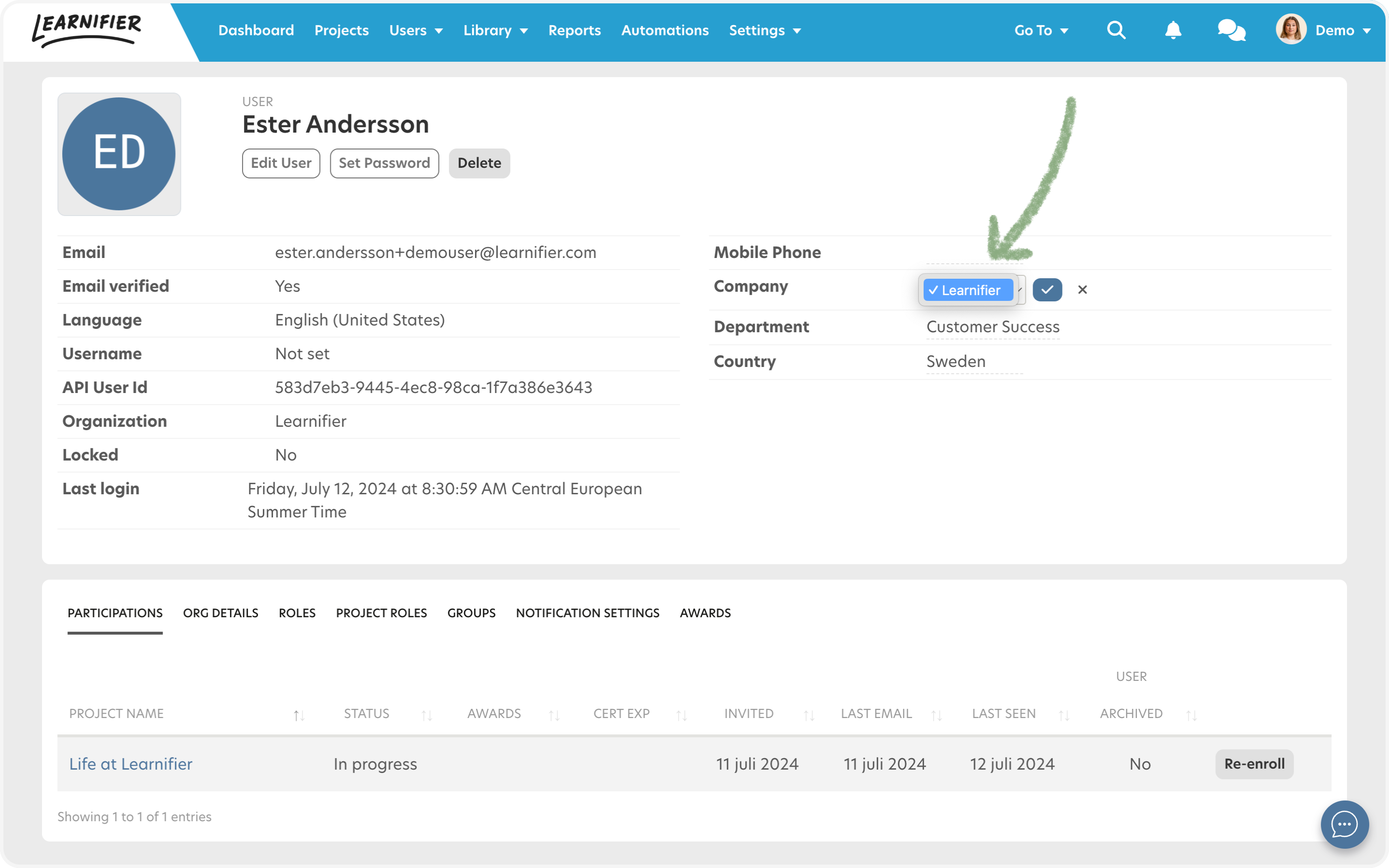1389x868 pixels.
Task: Open the chat messages icon in navbar
Action: pos(1232,30)
